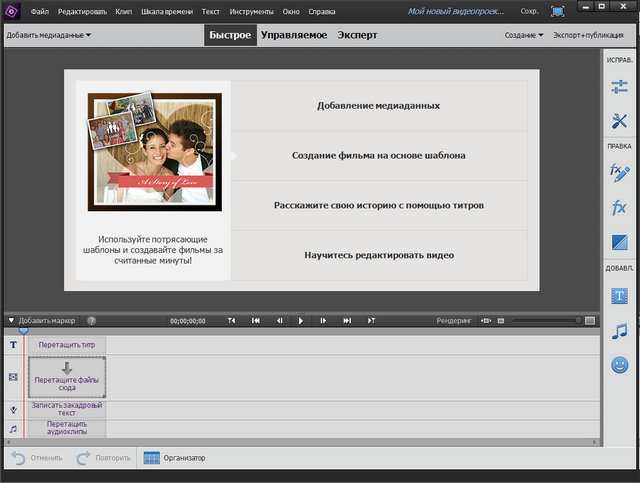Open the Adjust sliders panel icon

tap(619, 88)
